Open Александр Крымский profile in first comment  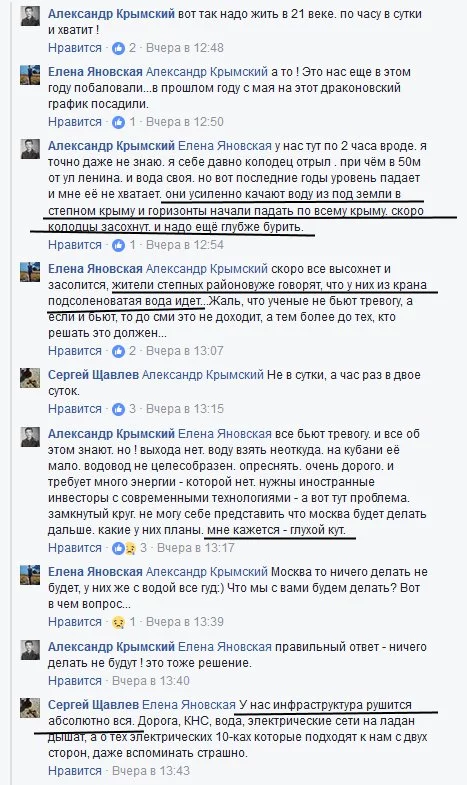click(112, 14)
